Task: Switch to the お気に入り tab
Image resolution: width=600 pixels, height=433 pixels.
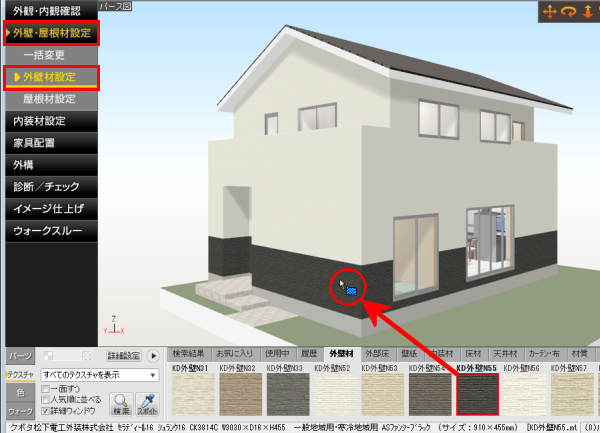Action: pos(235,354)
